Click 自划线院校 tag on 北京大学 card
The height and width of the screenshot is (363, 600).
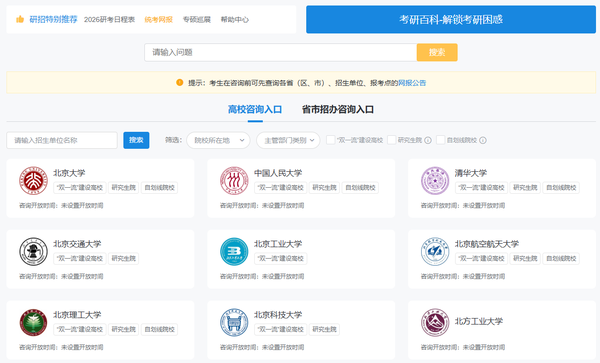(160, 188)
